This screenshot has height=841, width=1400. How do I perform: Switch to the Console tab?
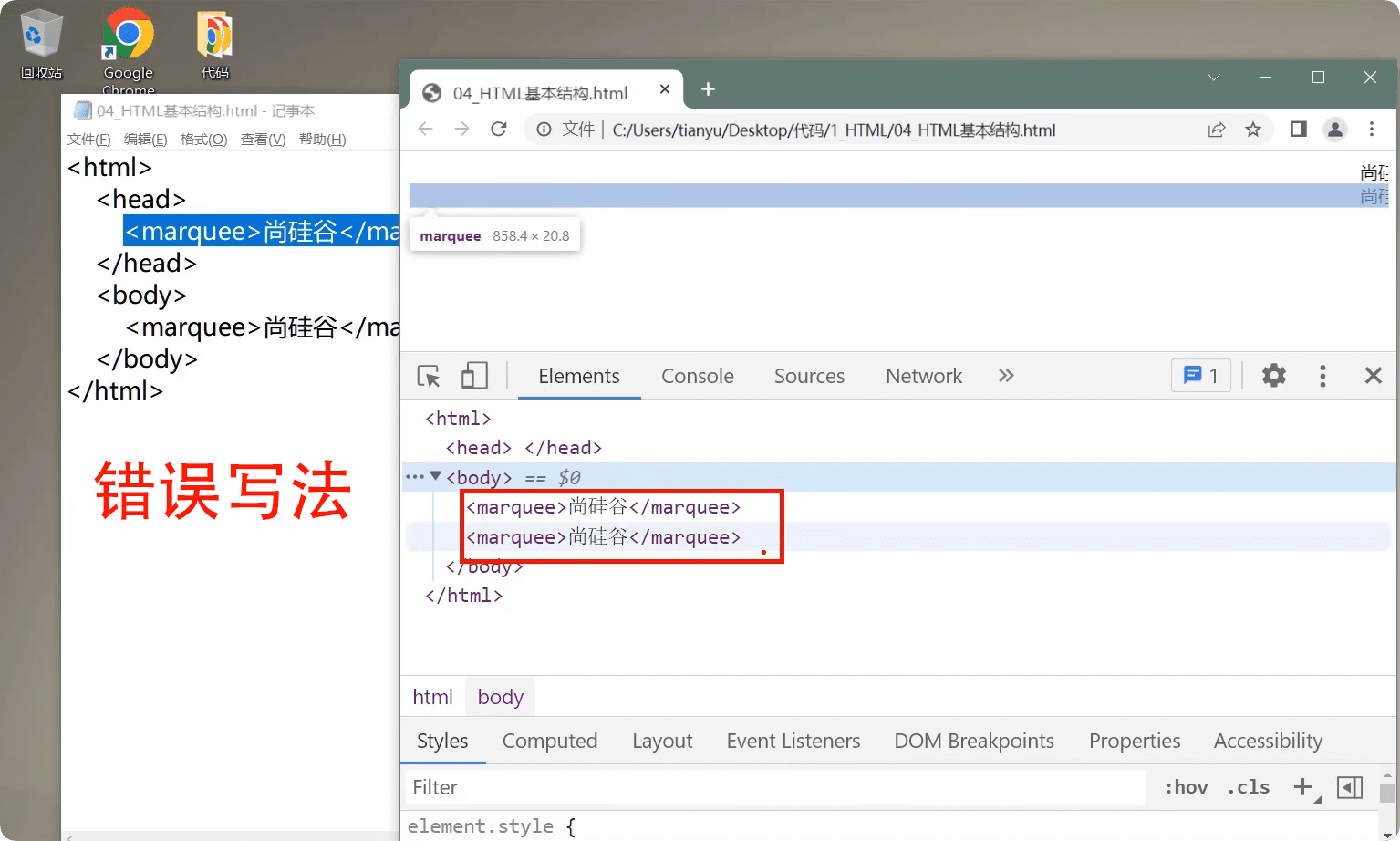(697, 376)
